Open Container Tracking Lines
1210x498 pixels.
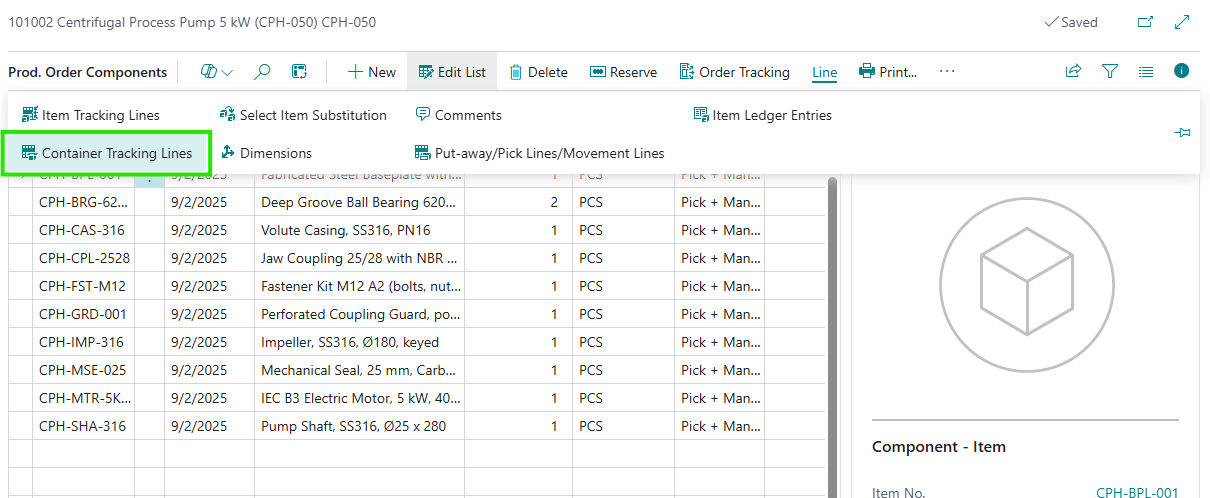point(107,153)
